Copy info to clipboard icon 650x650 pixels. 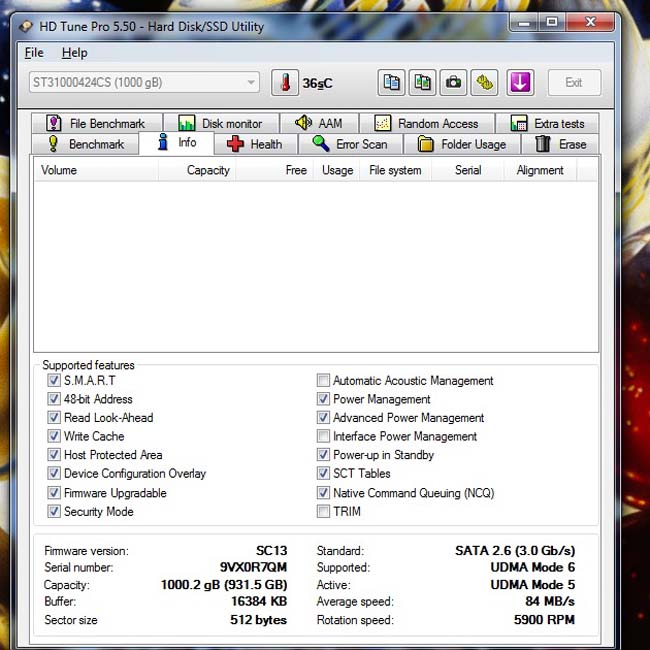point(391,83)
